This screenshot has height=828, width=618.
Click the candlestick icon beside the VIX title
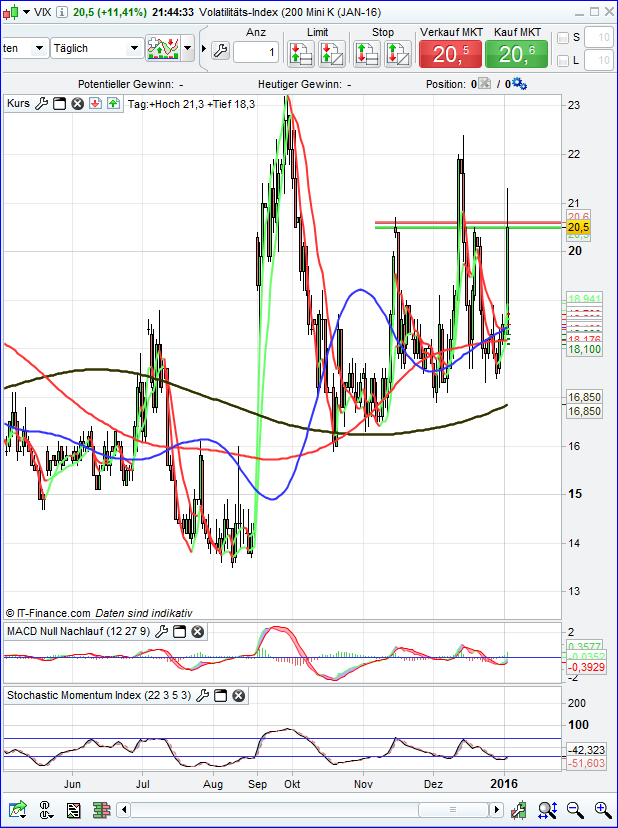[x=13, y=12]
